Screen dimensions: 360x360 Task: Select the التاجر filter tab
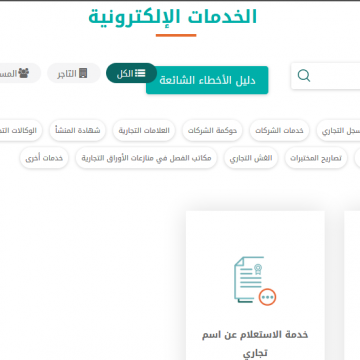(74, 73)
